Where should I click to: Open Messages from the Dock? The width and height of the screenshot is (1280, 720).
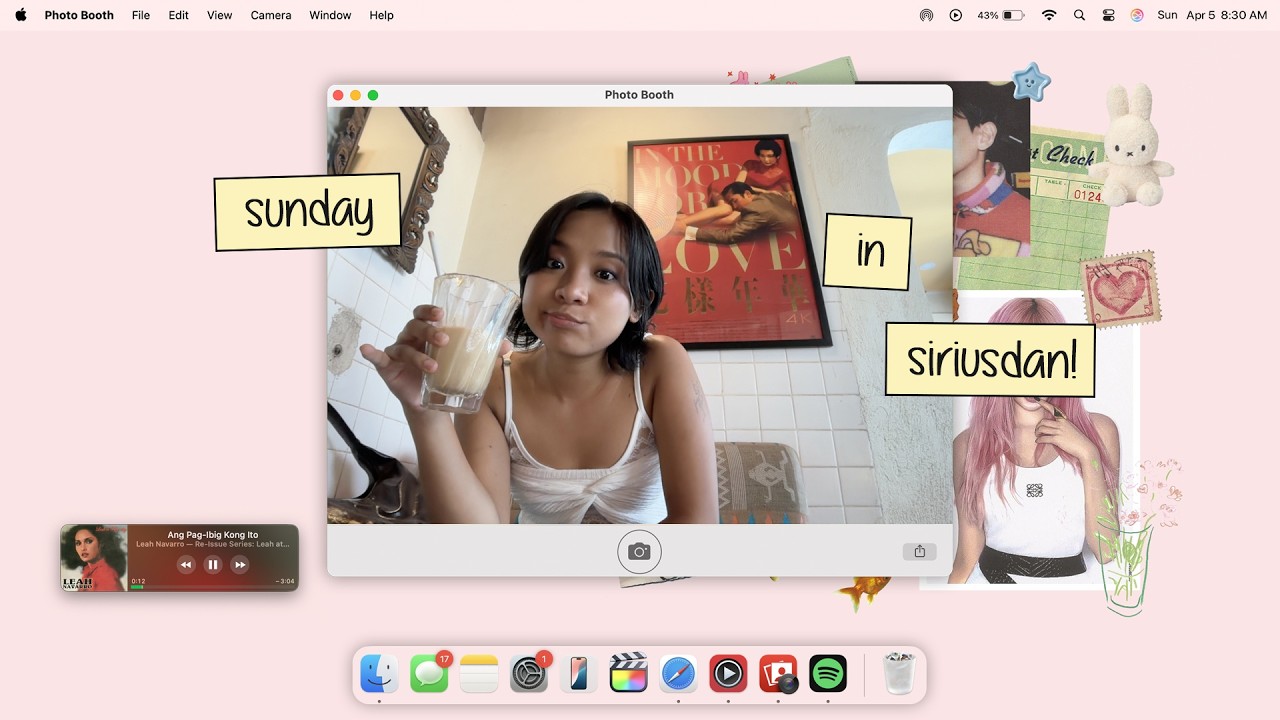(429, 673)
